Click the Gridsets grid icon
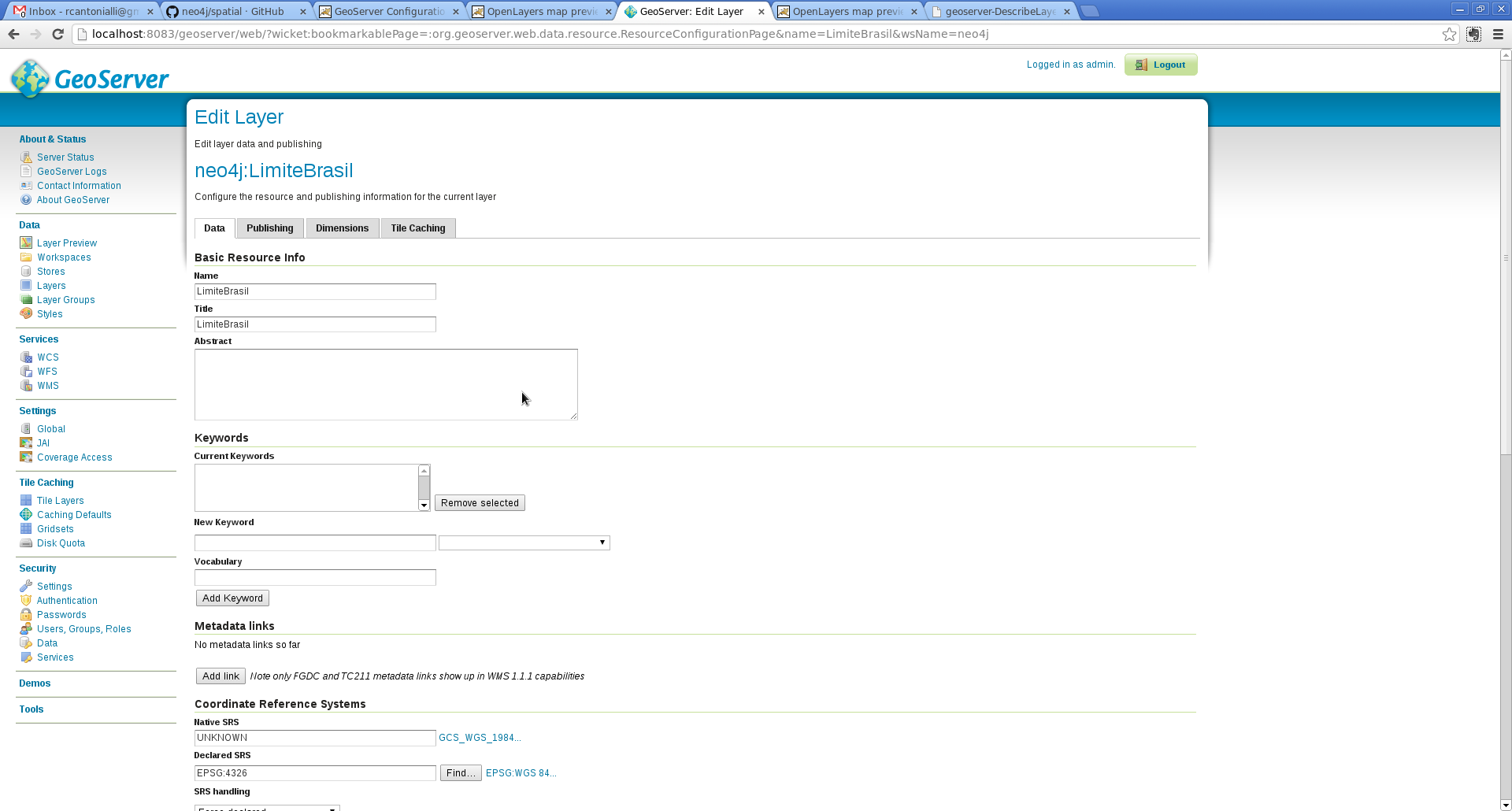Image resolution: width=1512 pixels, height=811 pixels. (26, 529)
